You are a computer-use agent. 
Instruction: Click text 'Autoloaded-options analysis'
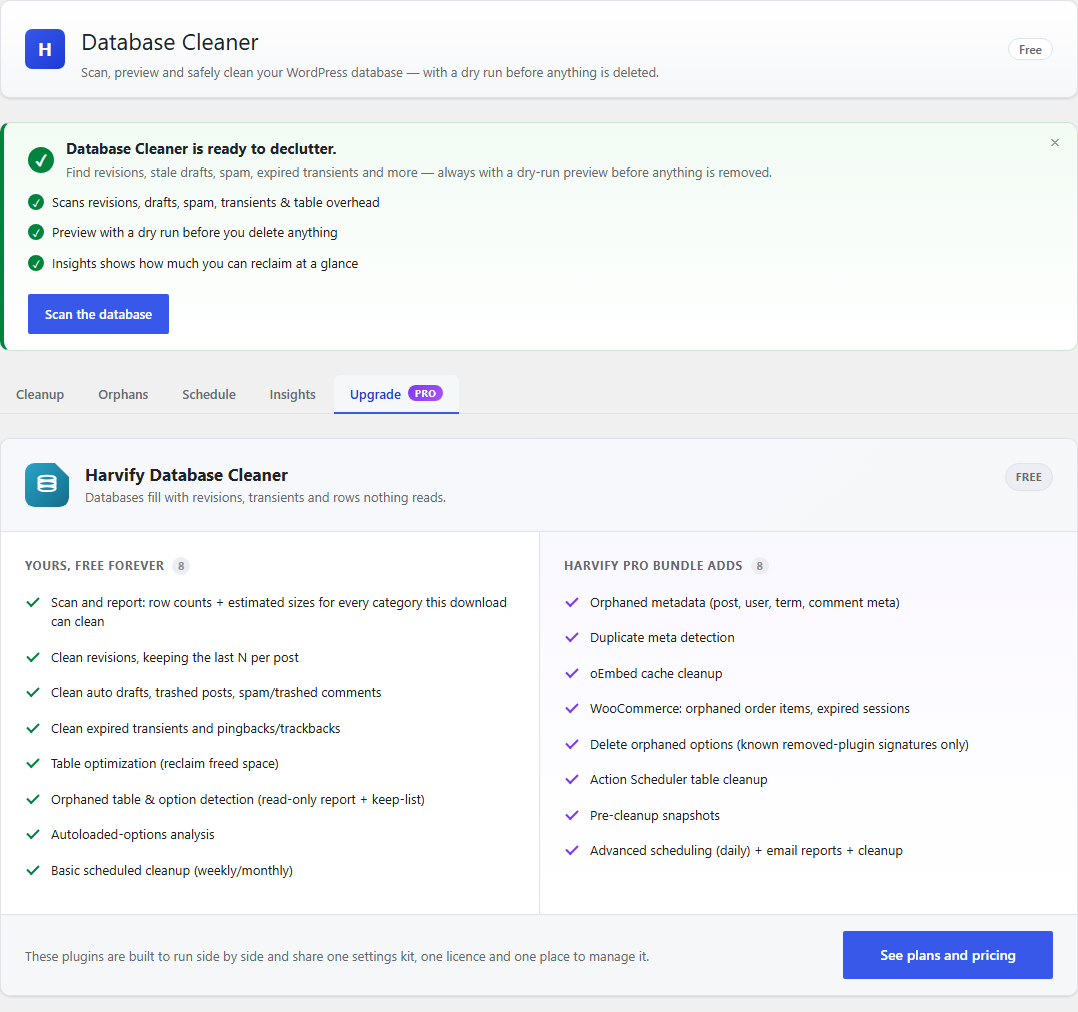(133, 834)
